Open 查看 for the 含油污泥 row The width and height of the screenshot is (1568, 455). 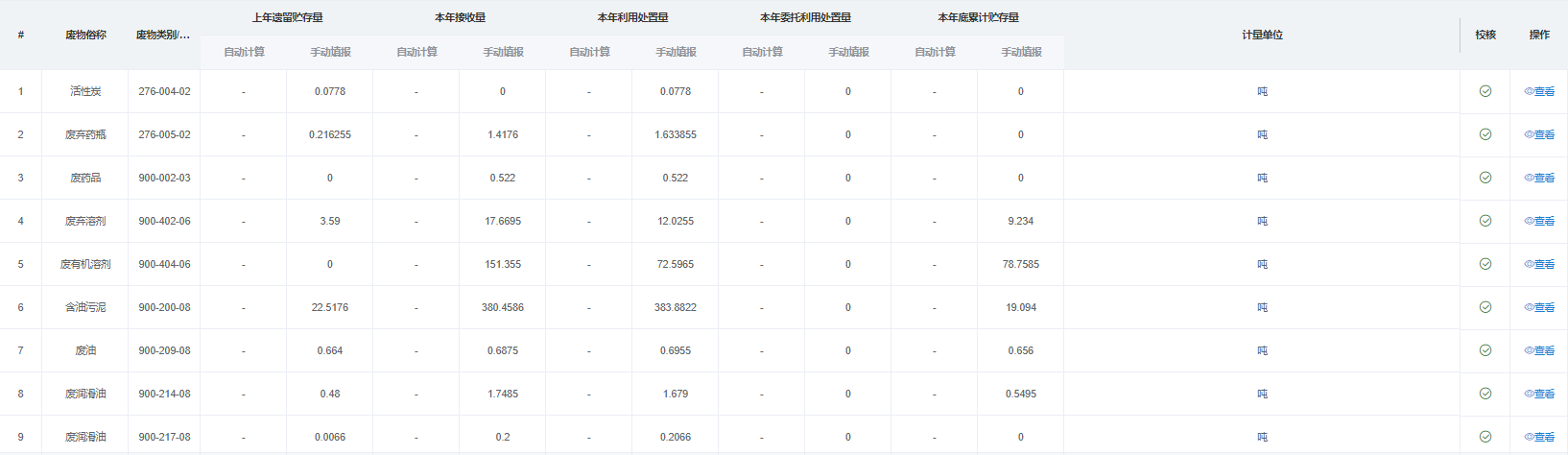pos(1539,308)
